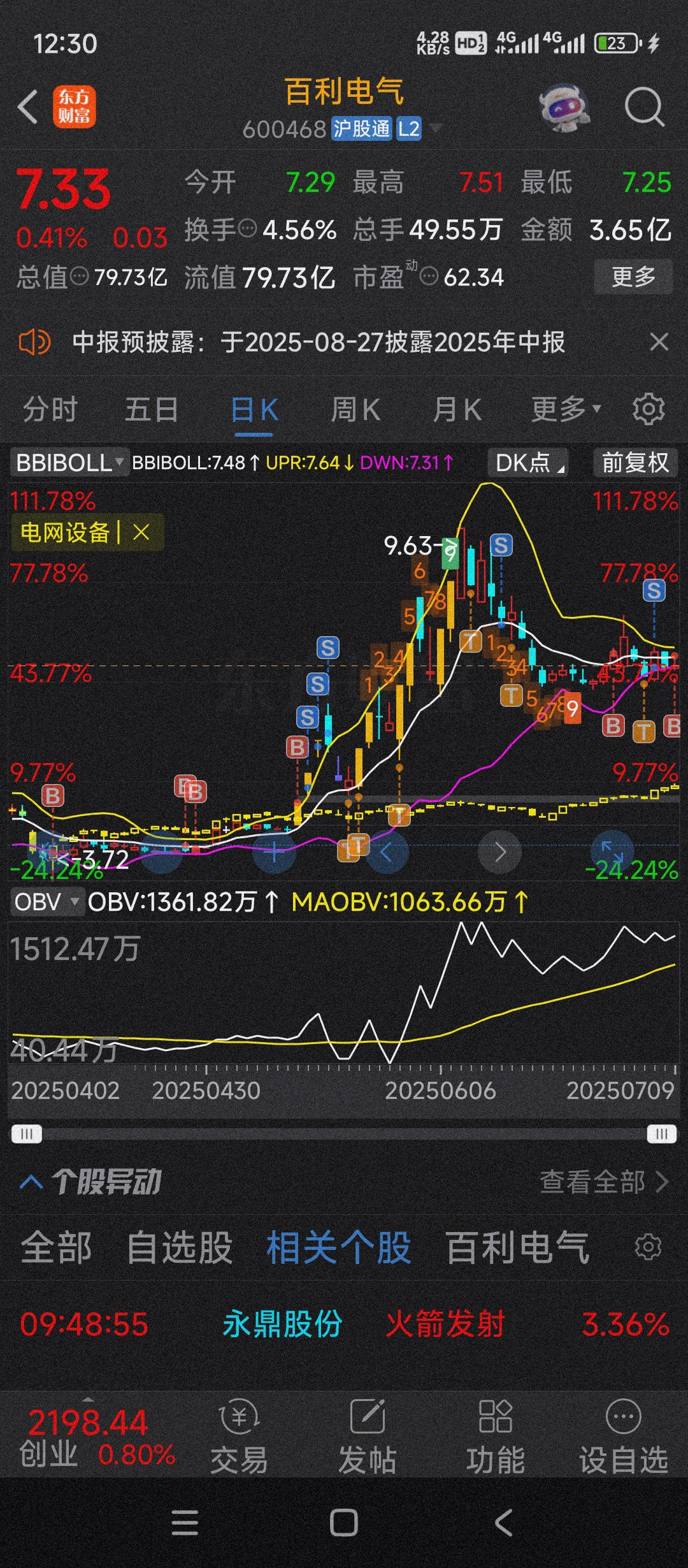This screenshot has height=1568, width=688.
Task: Tap the info icon next to 总值
Action: 79,277
